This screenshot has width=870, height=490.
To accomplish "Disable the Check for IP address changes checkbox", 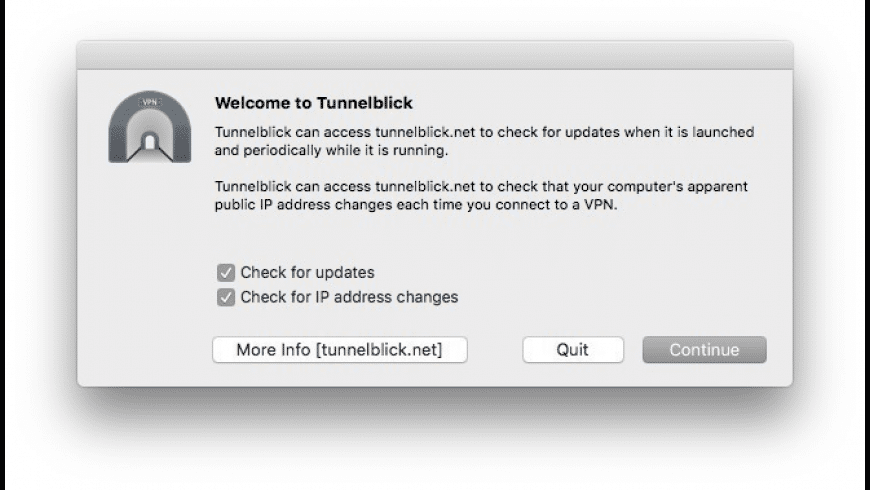I will (x=226, y=297).
